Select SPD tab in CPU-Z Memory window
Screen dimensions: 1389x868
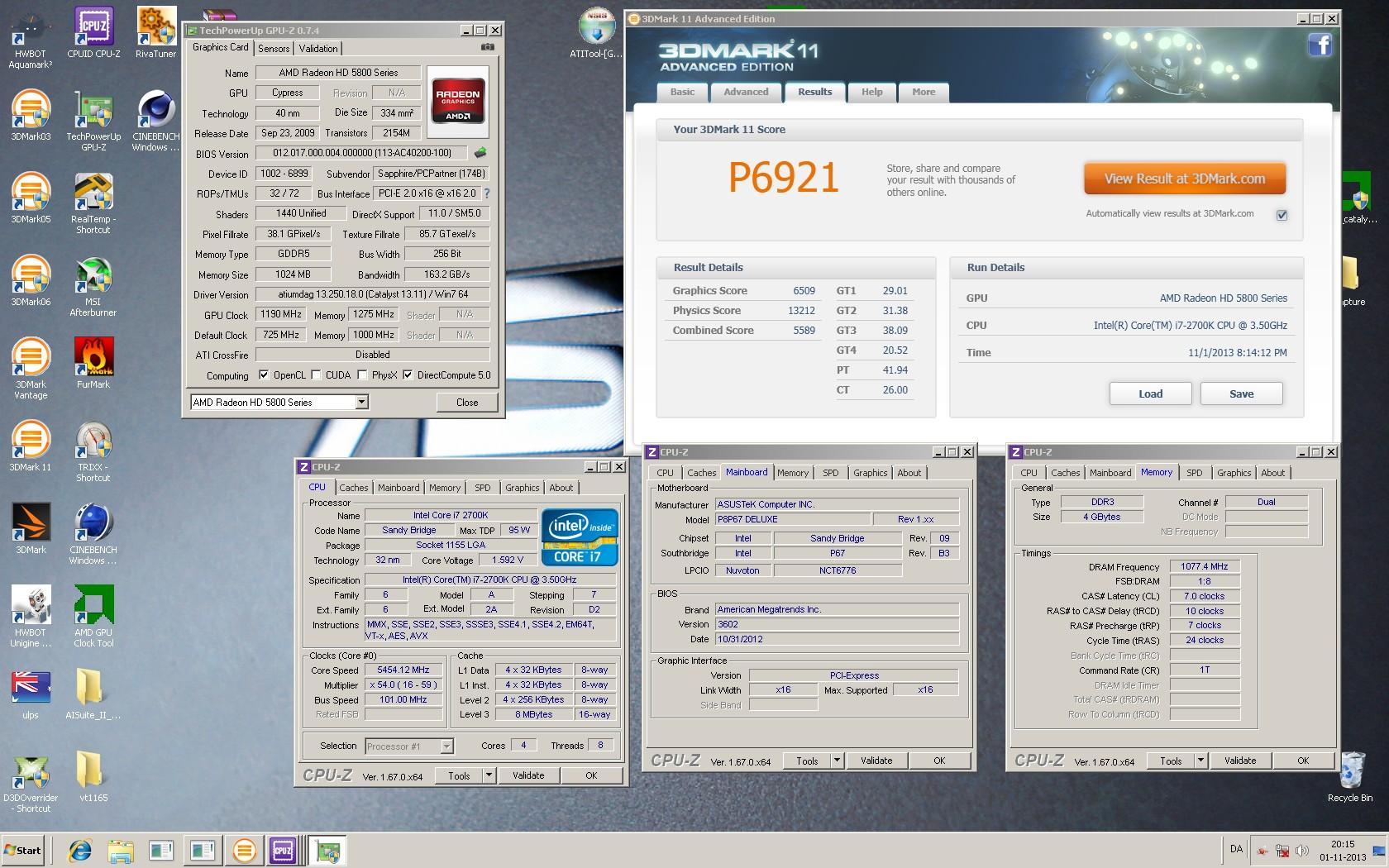1195,473
